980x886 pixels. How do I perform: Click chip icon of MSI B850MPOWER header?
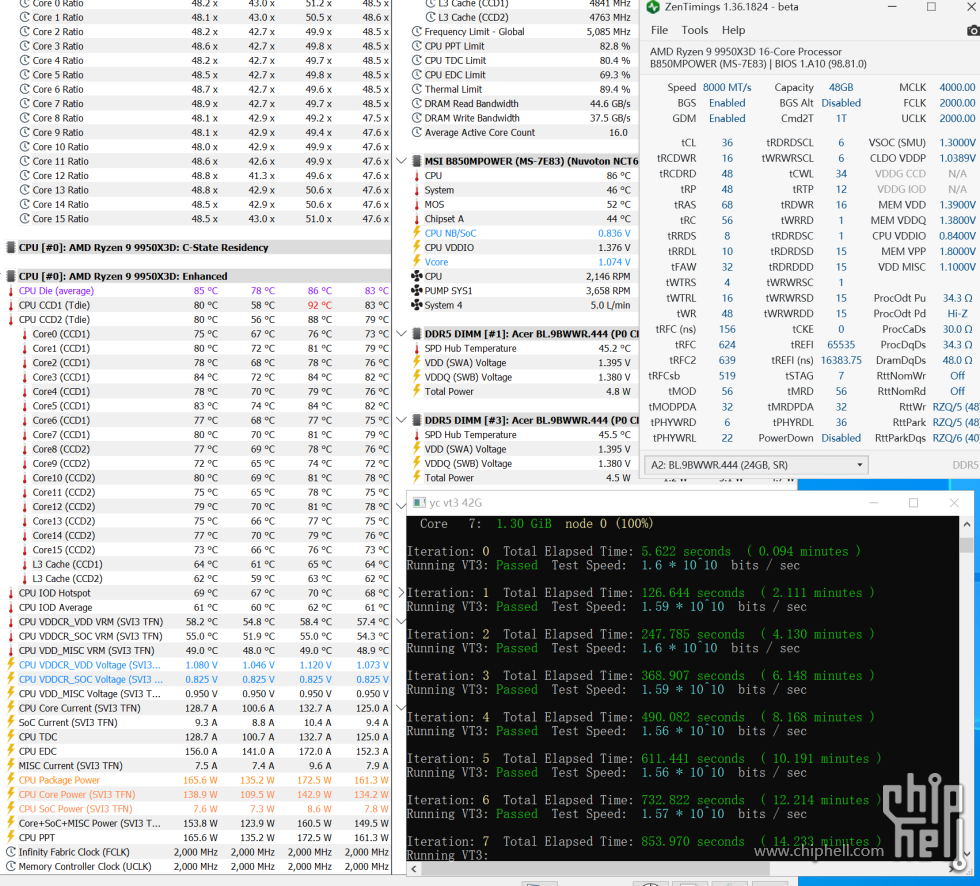pos(417,161)
